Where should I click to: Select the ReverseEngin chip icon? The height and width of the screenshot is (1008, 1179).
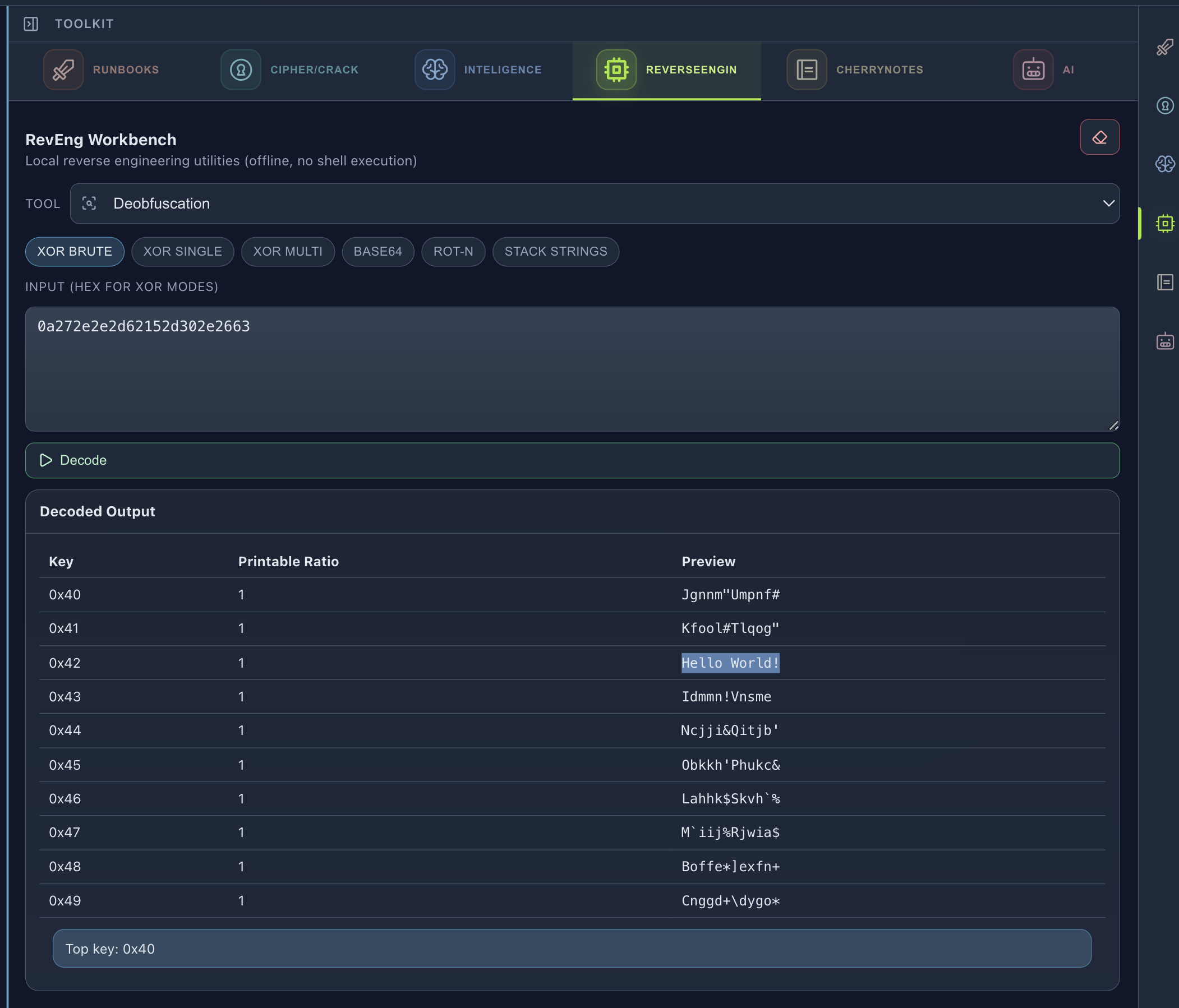616,70
